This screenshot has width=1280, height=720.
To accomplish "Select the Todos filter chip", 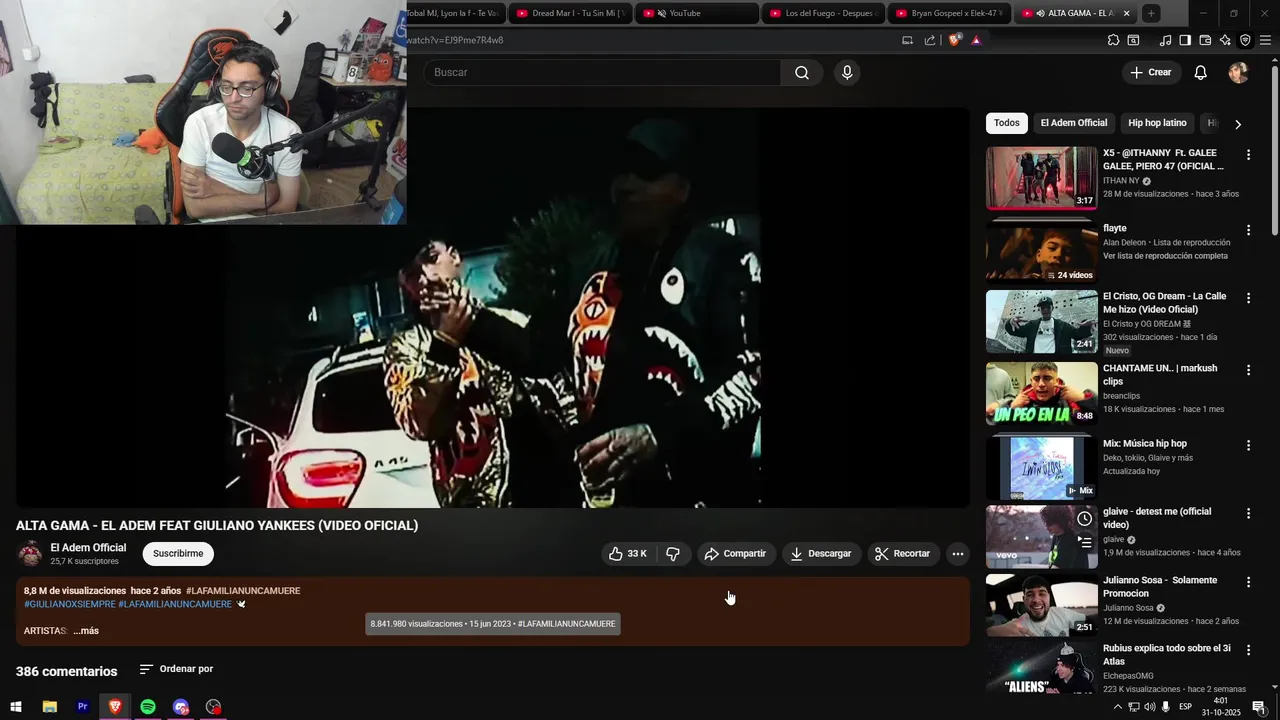I will pyautogui.click(x=1007, y=123).
